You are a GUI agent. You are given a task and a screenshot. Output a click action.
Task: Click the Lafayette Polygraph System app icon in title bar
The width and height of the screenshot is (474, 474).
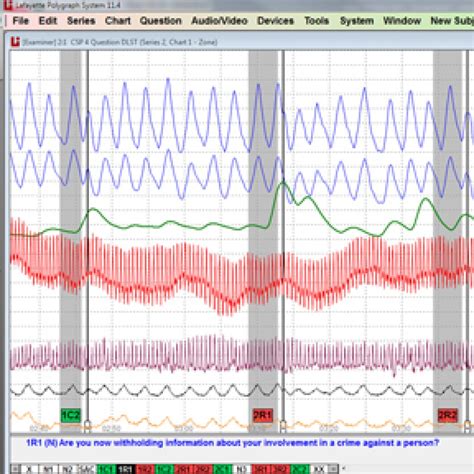(7, 5)
